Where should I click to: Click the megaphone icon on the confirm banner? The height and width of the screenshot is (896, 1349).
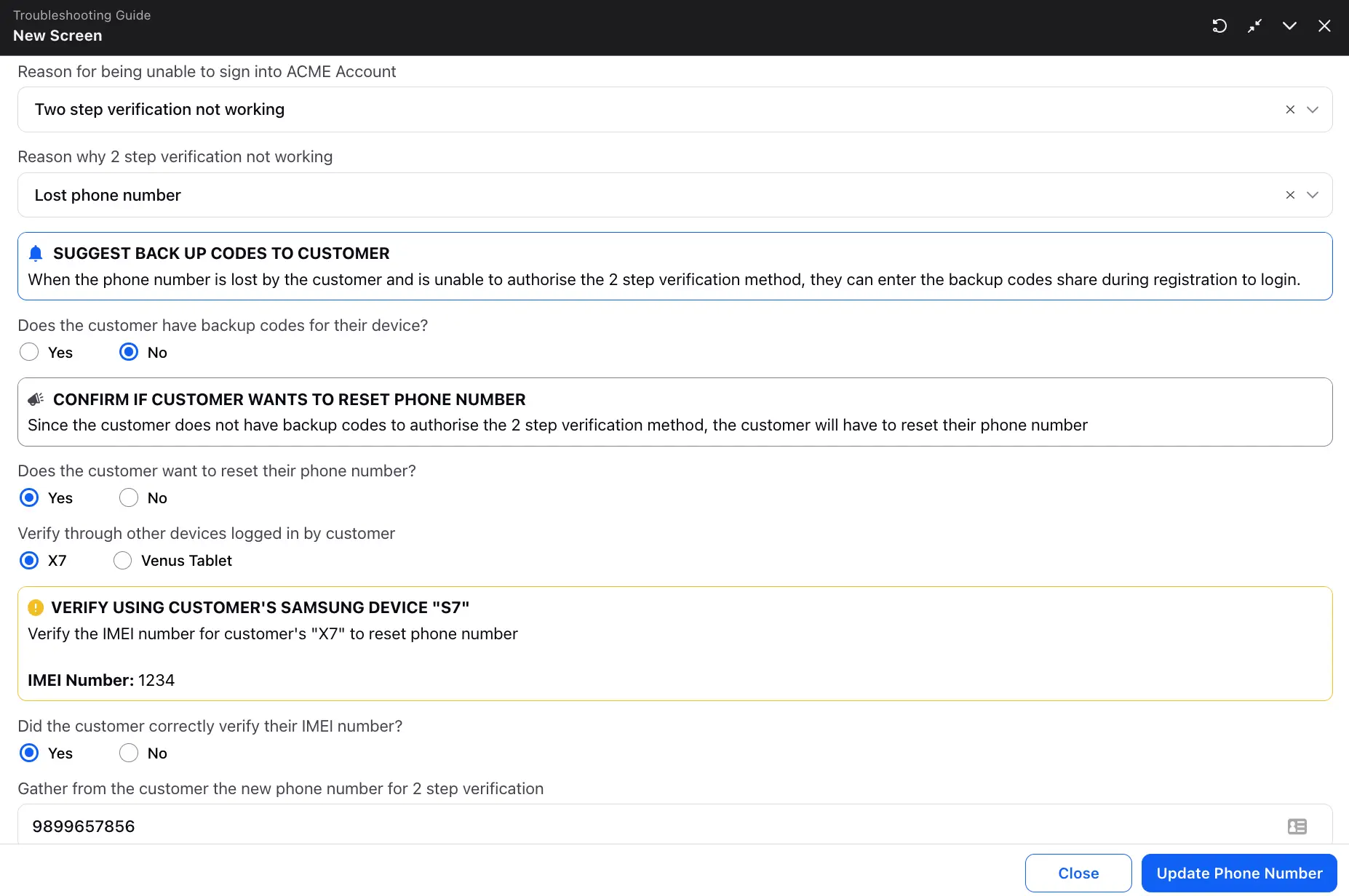coord(36,399)
